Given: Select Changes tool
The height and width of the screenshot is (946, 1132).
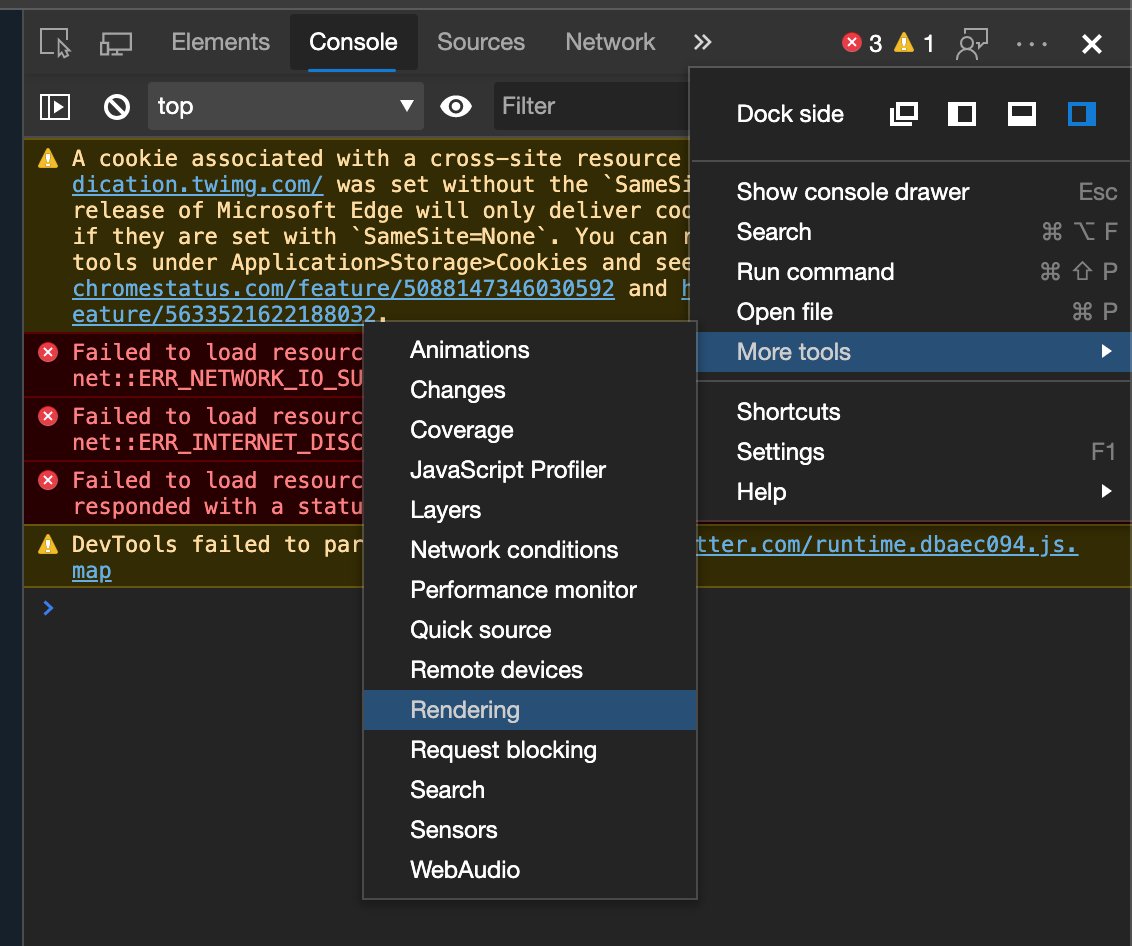Looking at the screenshot, I should pos(530,390).
